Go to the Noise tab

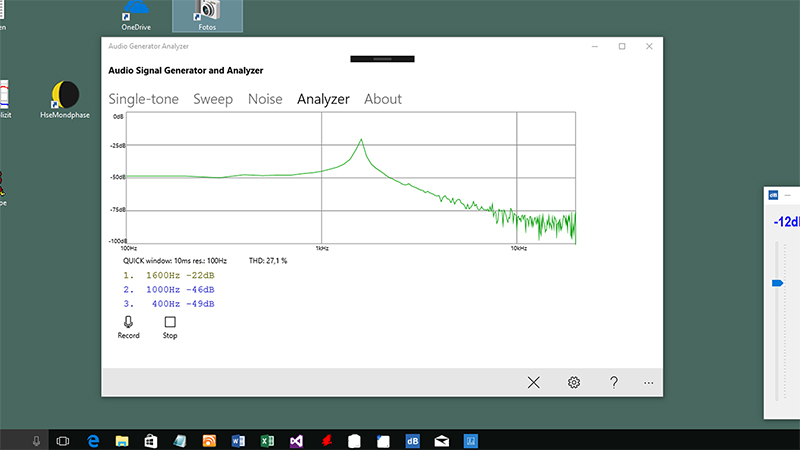pyautogui.click(x=265, y=99)
